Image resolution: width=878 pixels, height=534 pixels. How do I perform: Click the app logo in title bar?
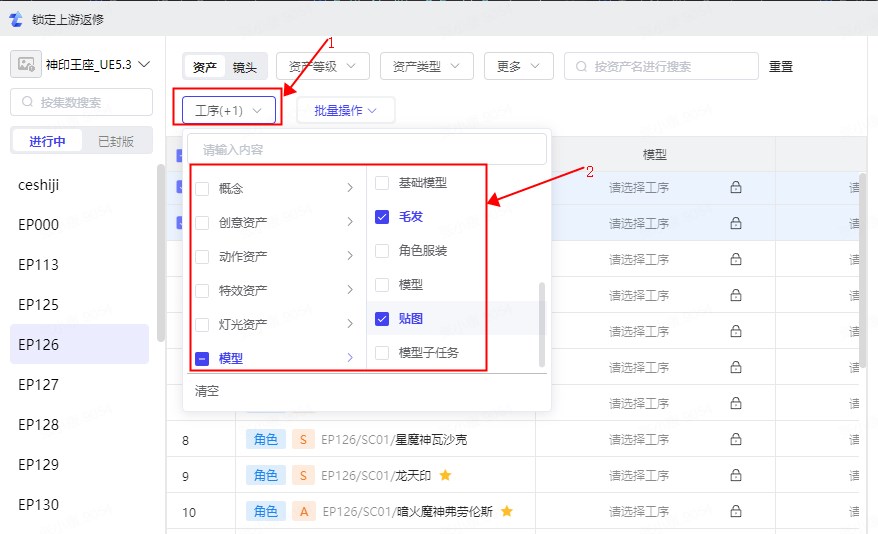click(15, 18)
